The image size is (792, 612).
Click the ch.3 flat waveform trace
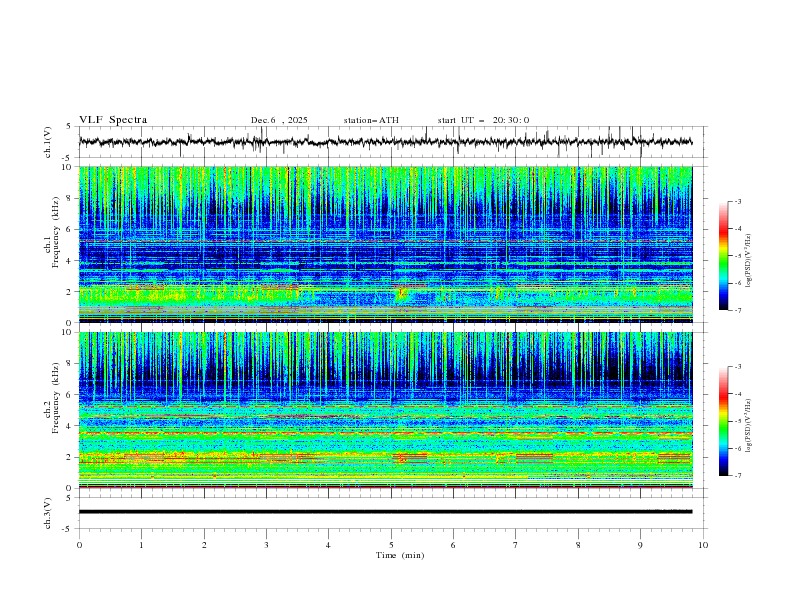point(385,512)
